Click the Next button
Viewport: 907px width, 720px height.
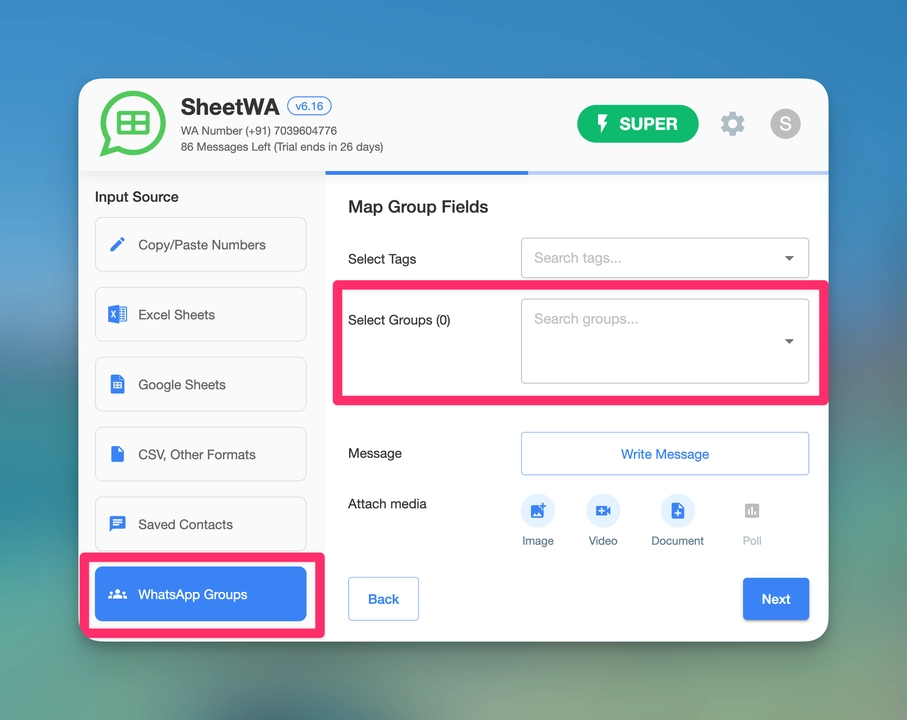click(x=776, y=599)
